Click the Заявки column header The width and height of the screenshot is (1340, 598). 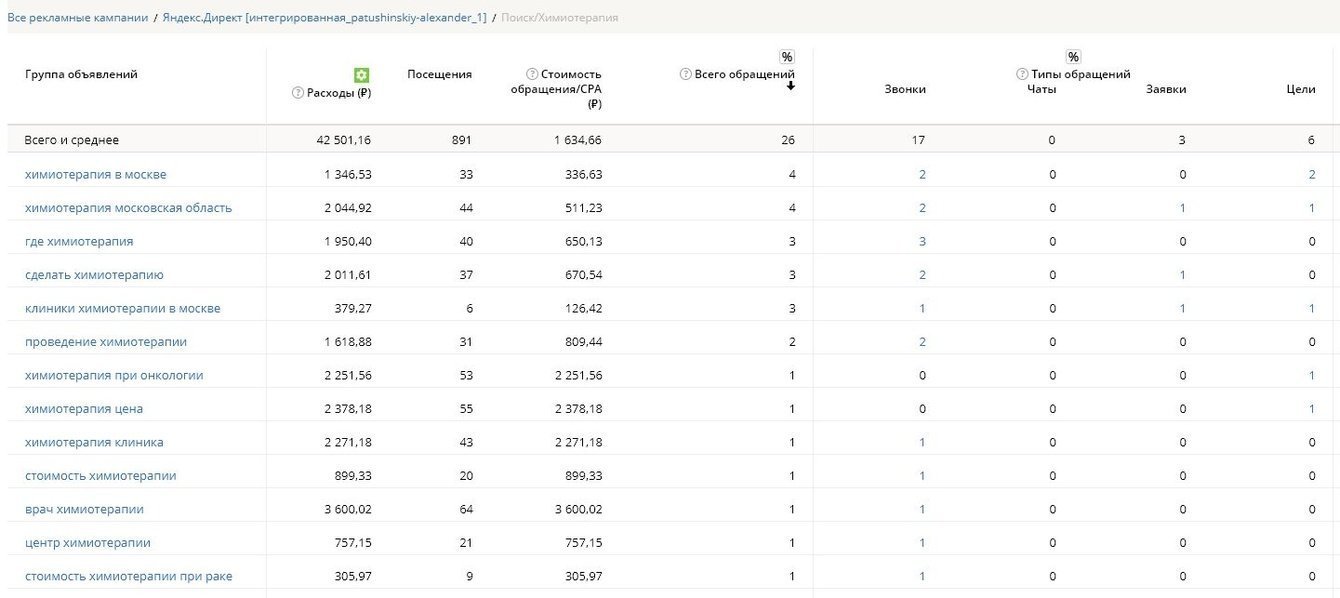pos(1166,89)
